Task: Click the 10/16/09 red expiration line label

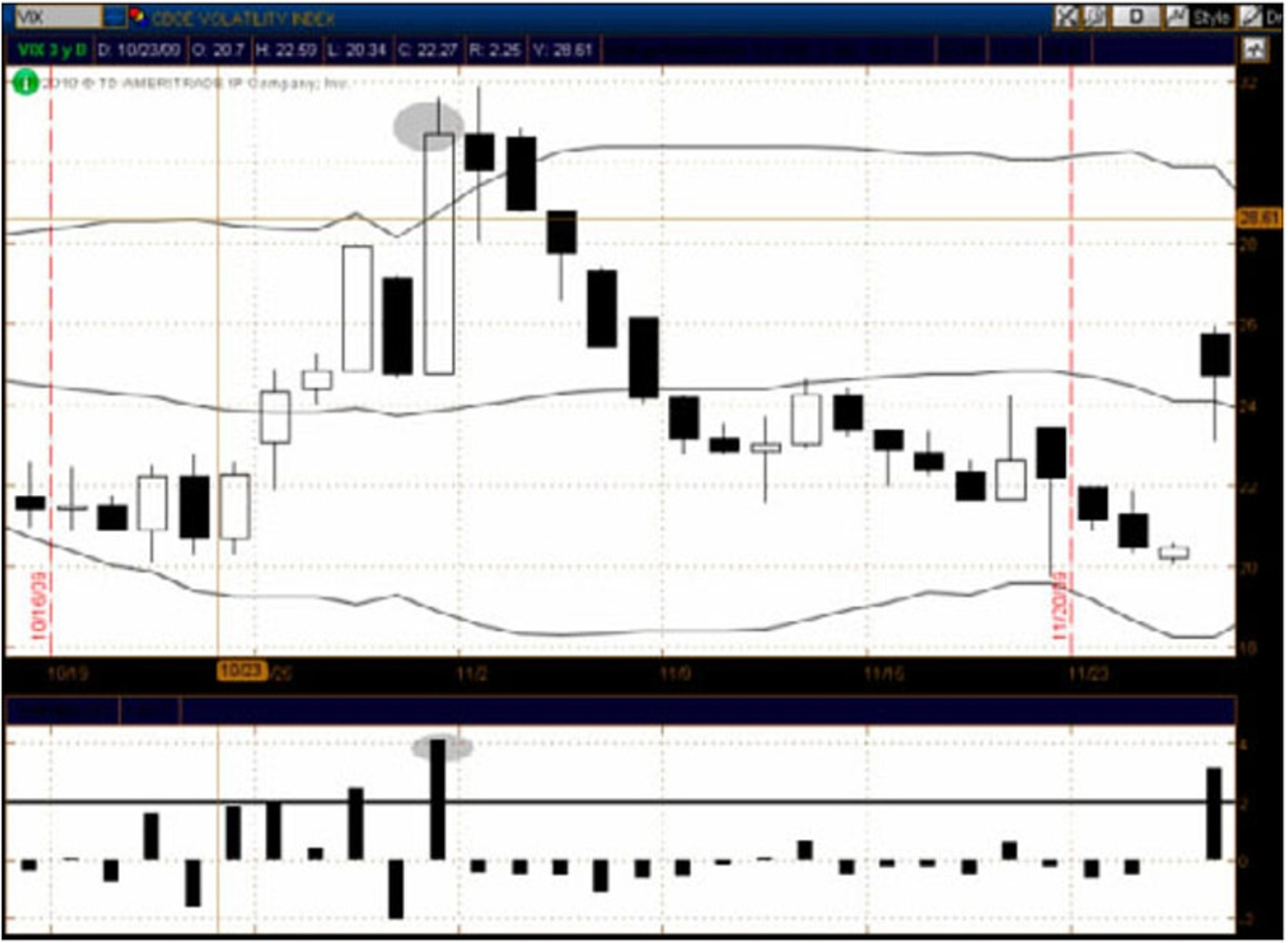Action: click(x=38, y=604)
